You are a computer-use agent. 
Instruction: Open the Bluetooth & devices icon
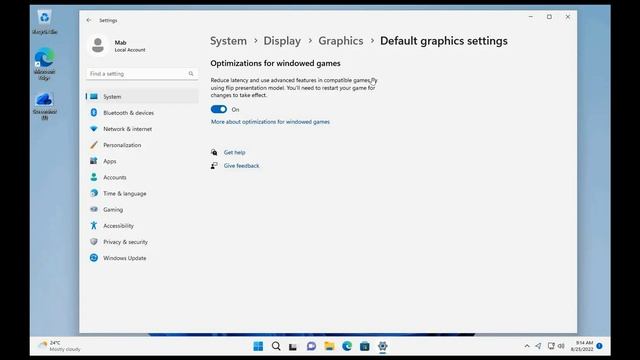point(94,113)
